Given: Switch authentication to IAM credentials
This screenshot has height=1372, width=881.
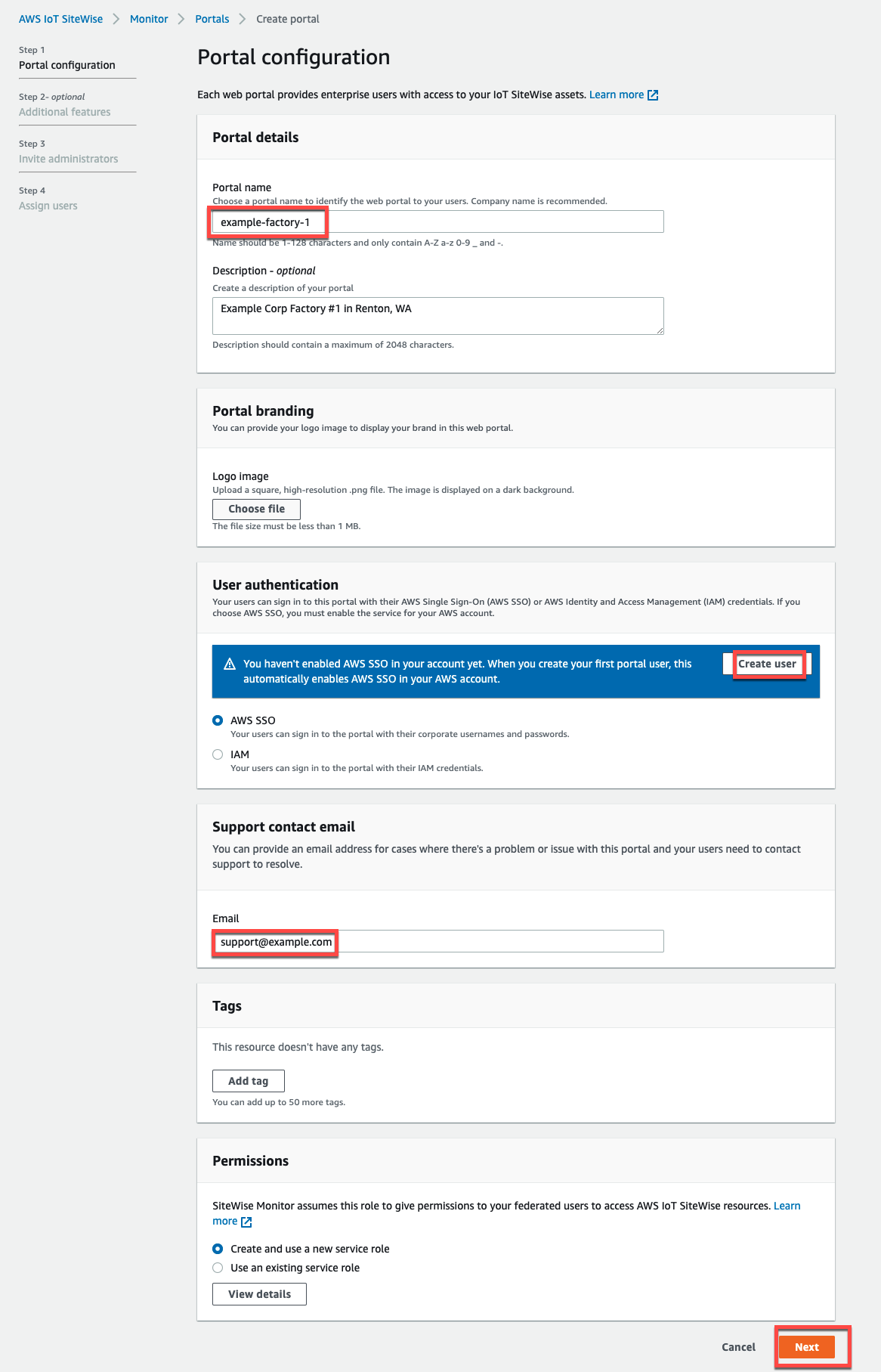Looking at the screenshot, I should tap(218, 754).
